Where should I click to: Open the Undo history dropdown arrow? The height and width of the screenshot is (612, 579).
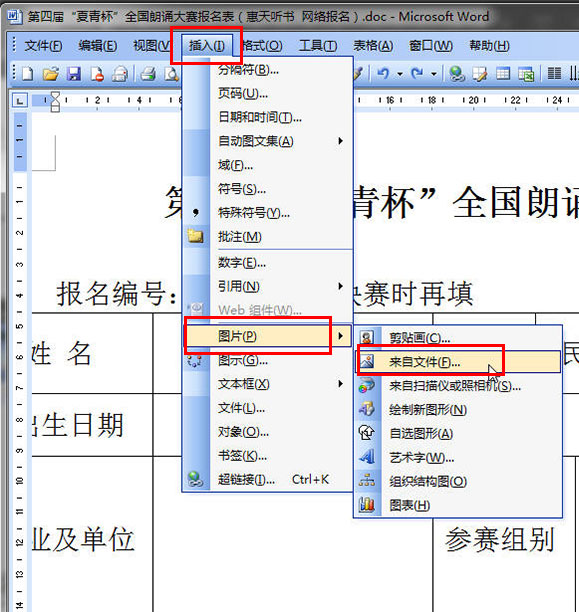pyautogui.click(x=400, y=73)
